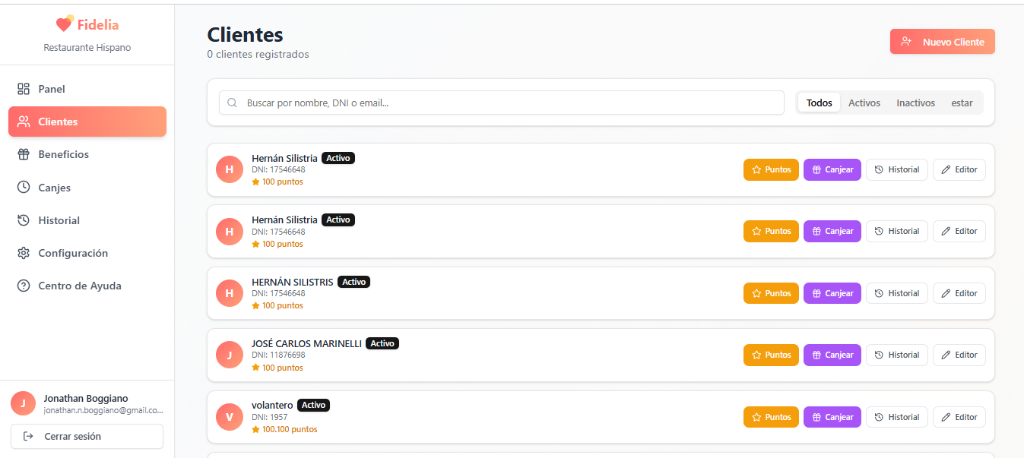The width and height of the screenshot is (1024, 458).
Task: Select the estar filter tab
Action: [962, 103]
